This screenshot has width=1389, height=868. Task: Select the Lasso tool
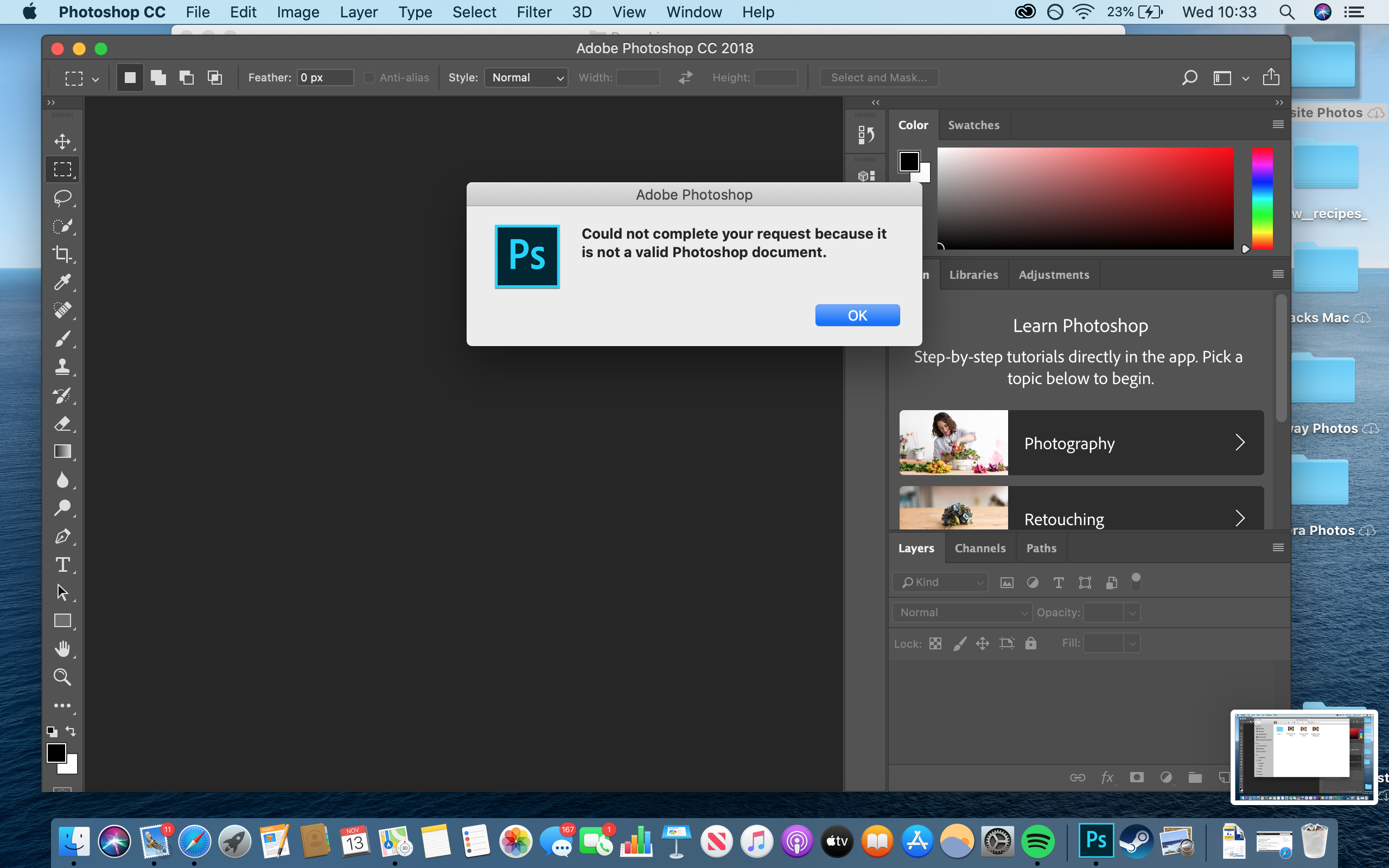click(62, 197)
